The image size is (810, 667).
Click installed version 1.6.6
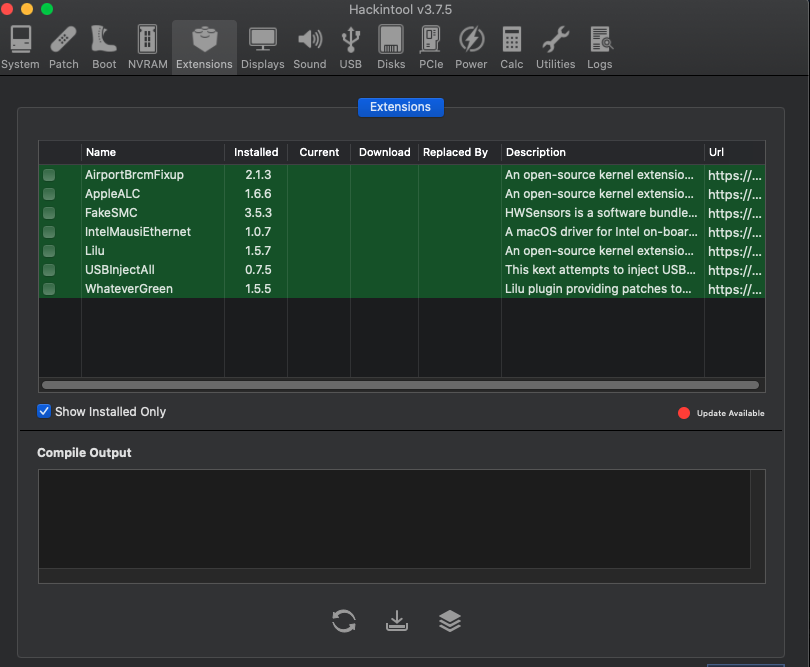[258, 194]
